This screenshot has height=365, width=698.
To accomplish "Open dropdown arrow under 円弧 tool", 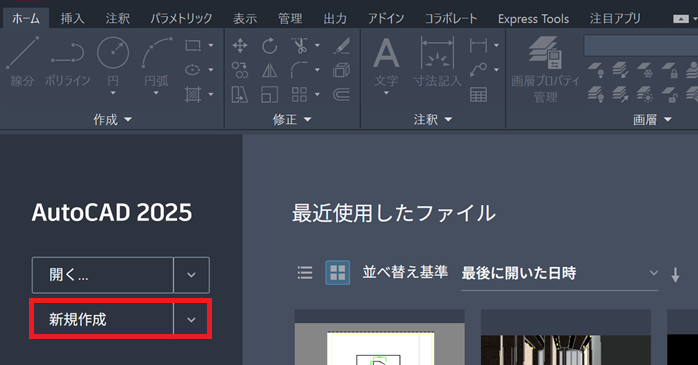I will pos(156,93).
